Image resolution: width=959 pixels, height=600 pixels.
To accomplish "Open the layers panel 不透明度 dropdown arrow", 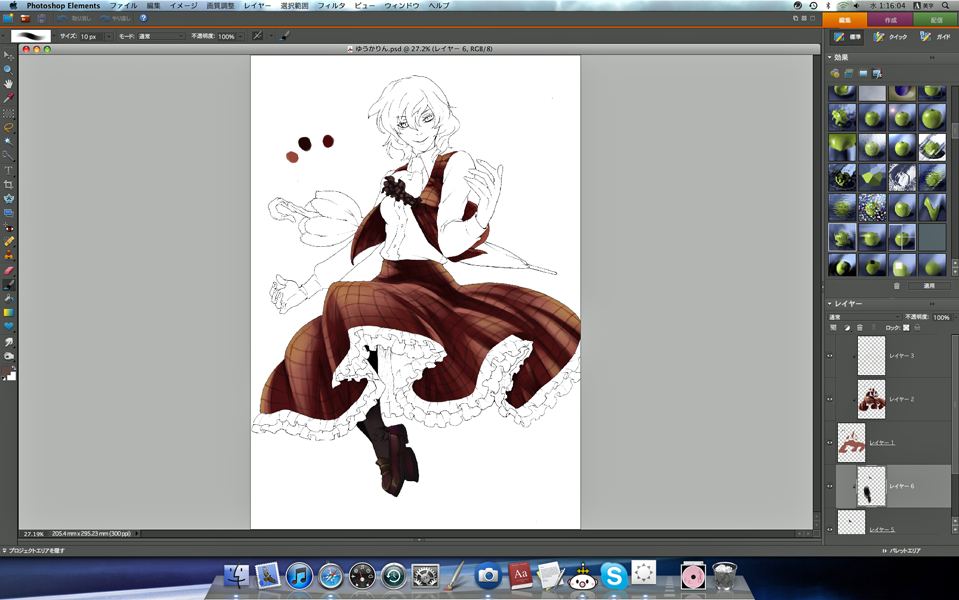I will click(x=955, y=317).
